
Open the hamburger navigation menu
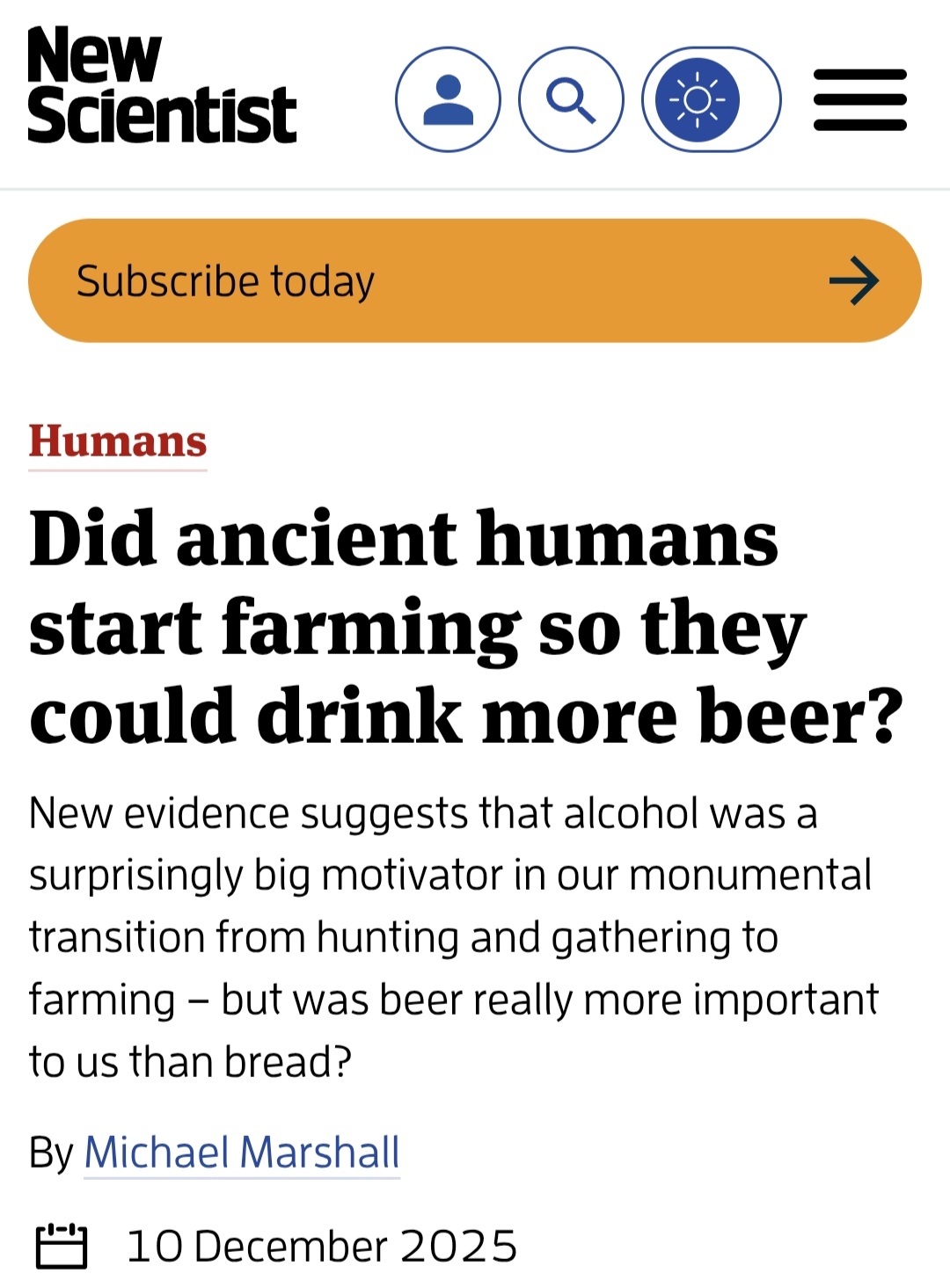click(859, 99)
